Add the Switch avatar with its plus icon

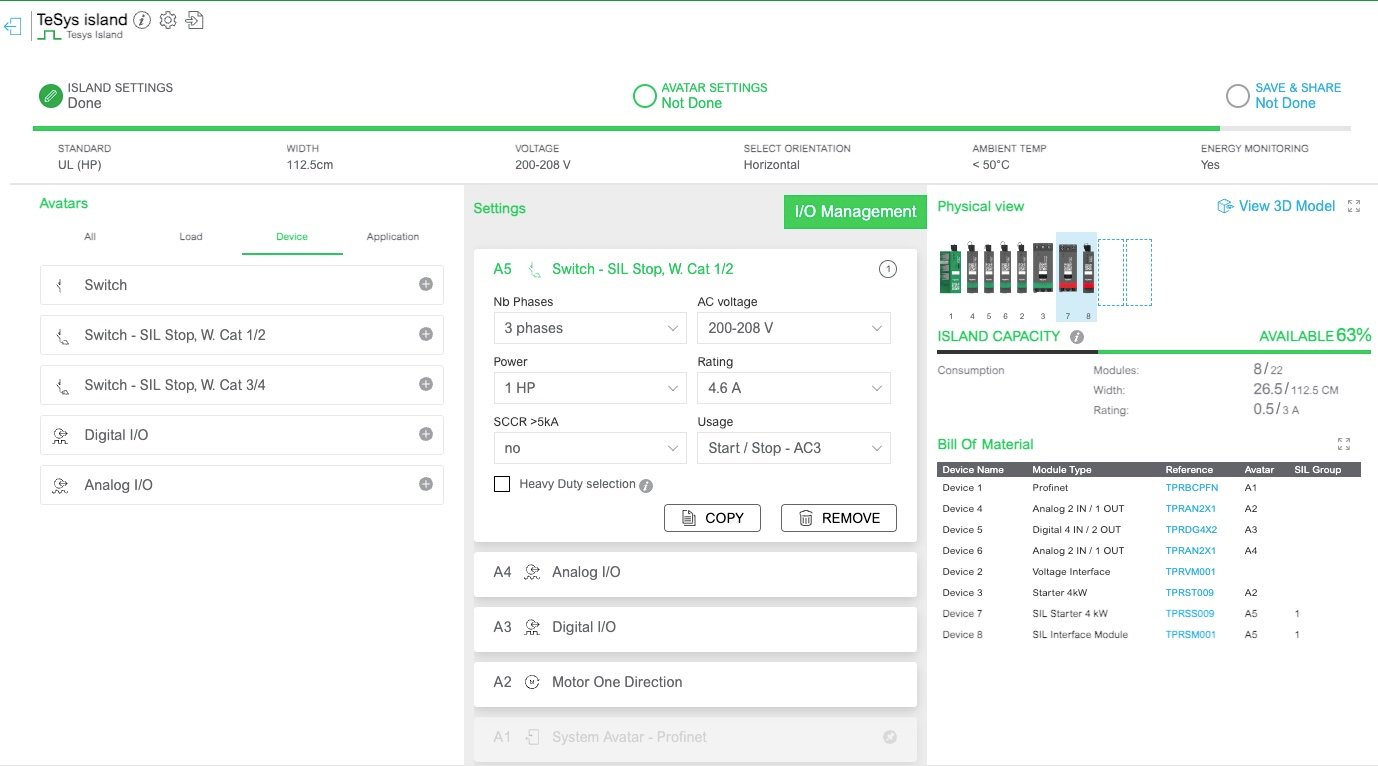[426, 285]
